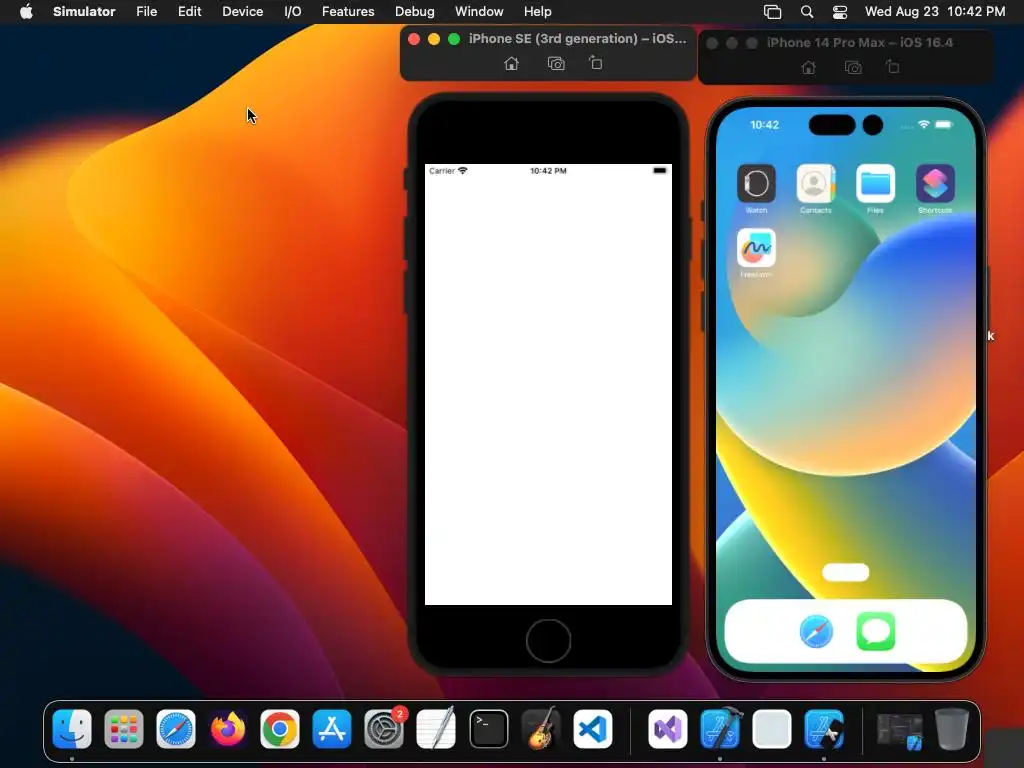The image size is (1024, 768).
Task: Open the Watch app on iPhone 14 Pro Max
Action: pos(756,184)
